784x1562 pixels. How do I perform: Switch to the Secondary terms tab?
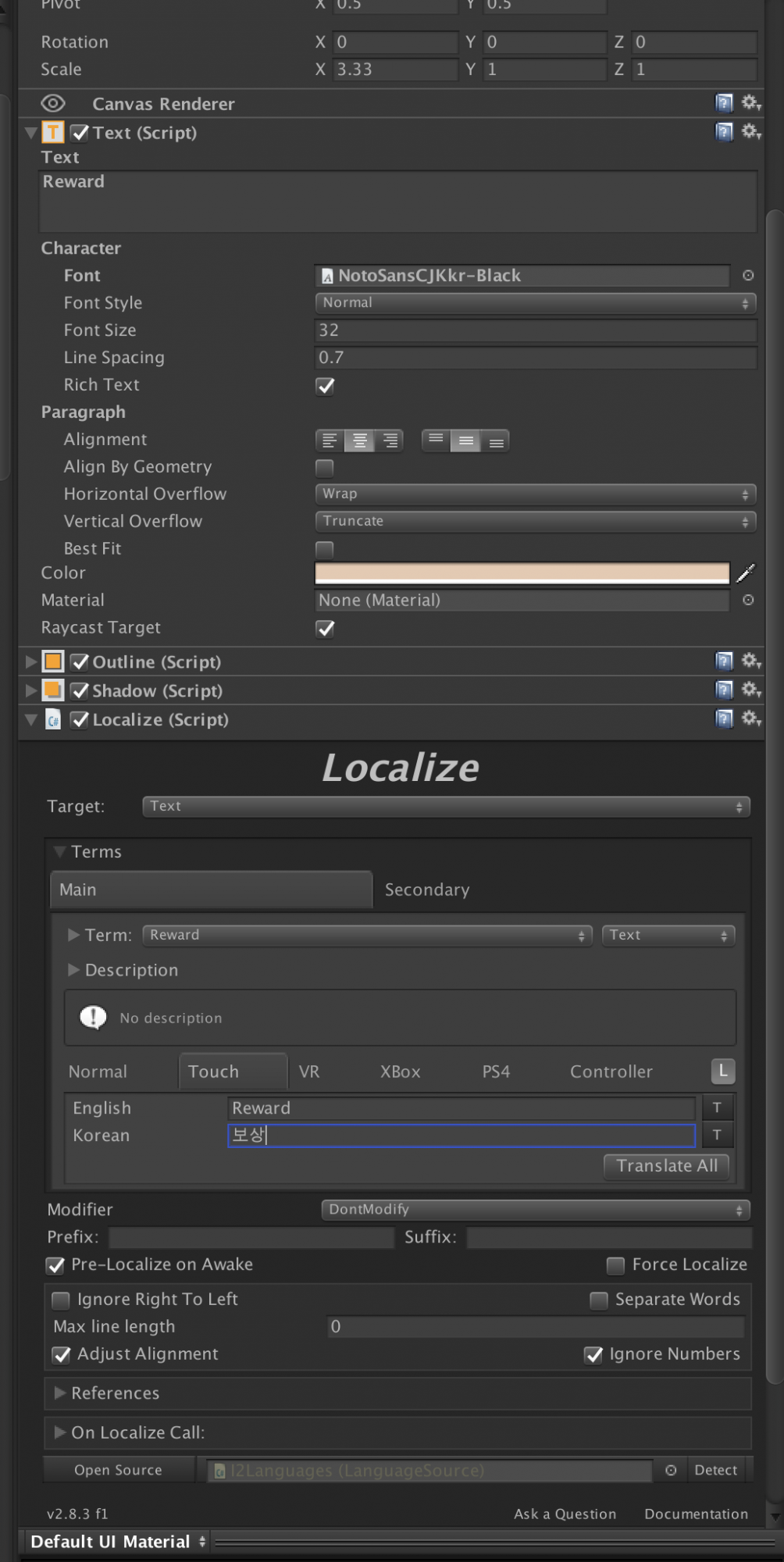pos(427,890)
